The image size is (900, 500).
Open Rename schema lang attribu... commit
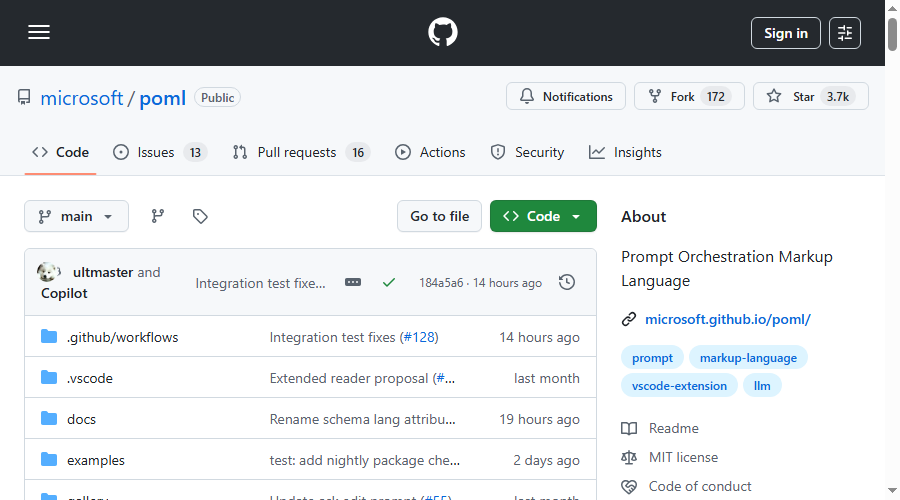363,420
